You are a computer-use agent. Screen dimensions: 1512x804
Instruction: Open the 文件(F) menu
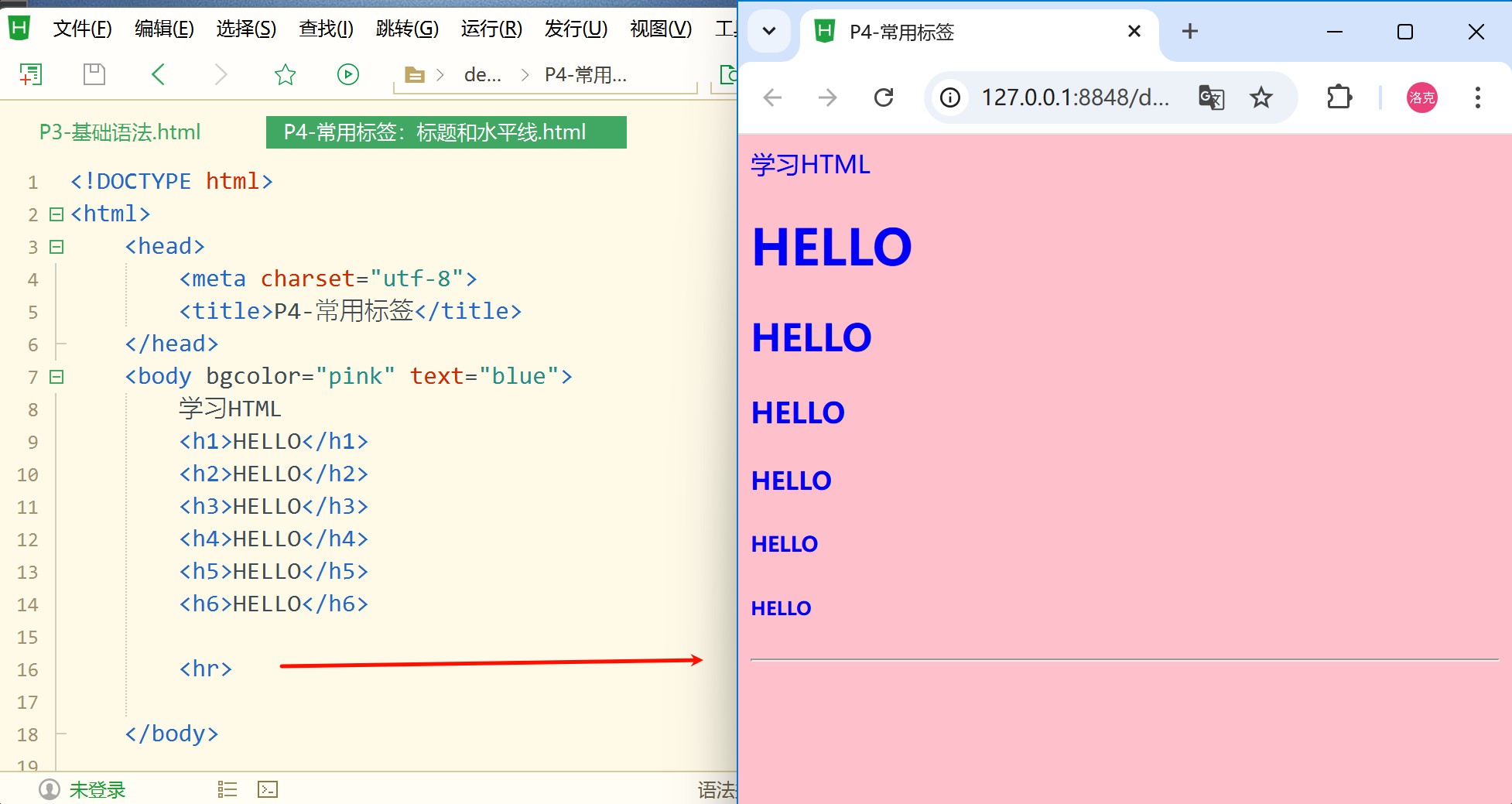[83, 29]
